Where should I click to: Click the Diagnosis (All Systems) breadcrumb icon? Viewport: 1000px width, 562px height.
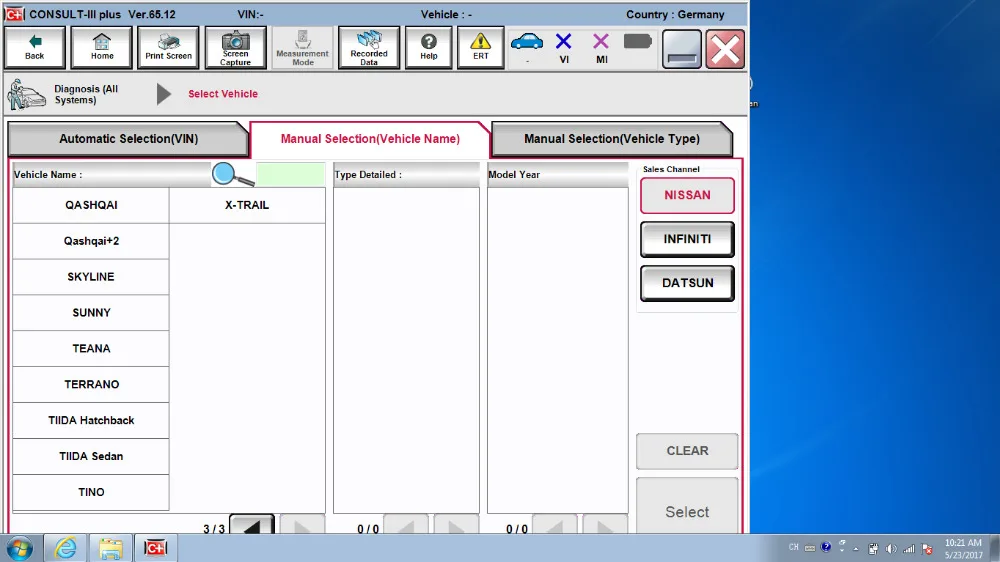tap(26, 94)
